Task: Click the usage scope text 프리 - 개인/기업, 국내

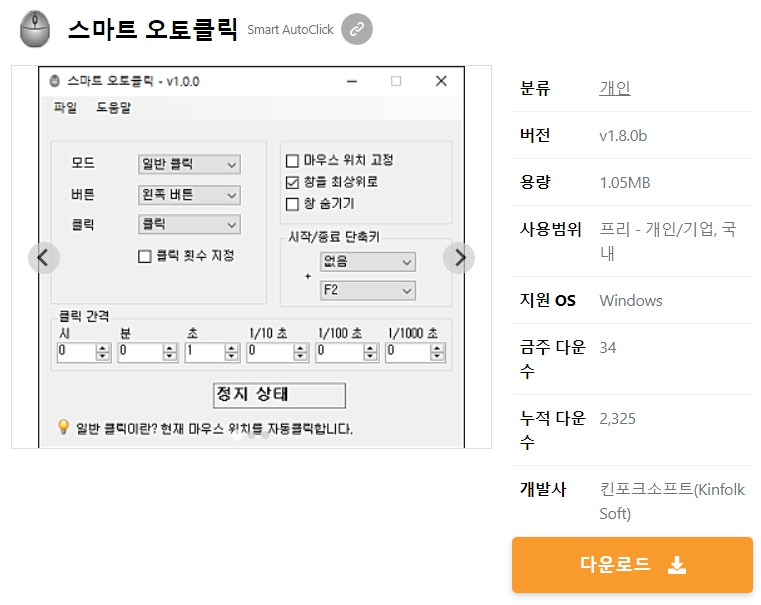Action: [668, 241]
